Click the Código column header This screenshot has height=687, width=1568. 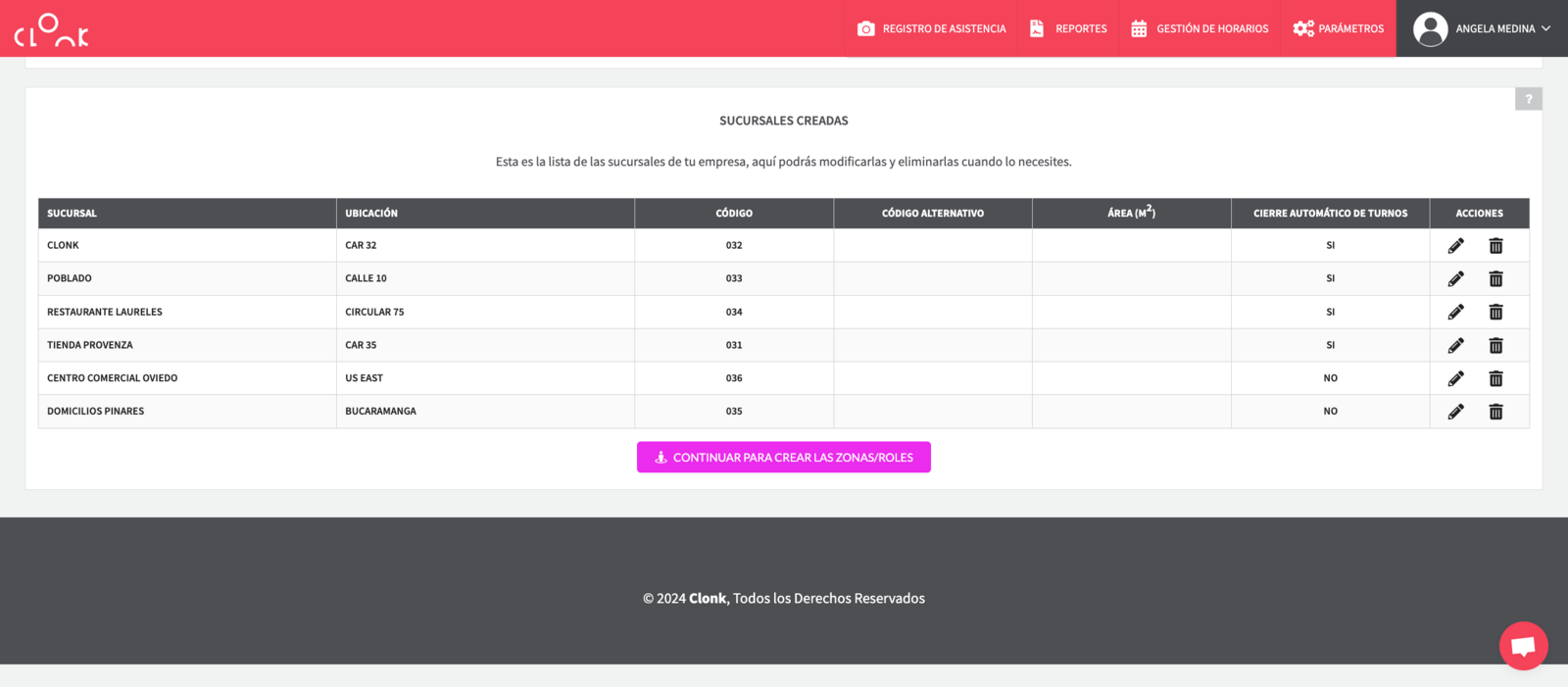[x=734, y=214]
